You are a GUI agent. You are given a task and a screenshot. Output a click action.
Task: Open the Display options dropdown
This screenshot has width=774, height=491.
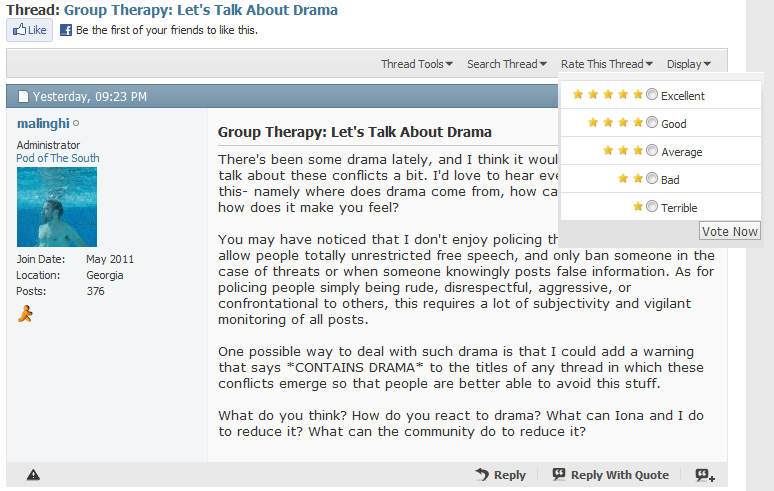[x=689, y=64]
